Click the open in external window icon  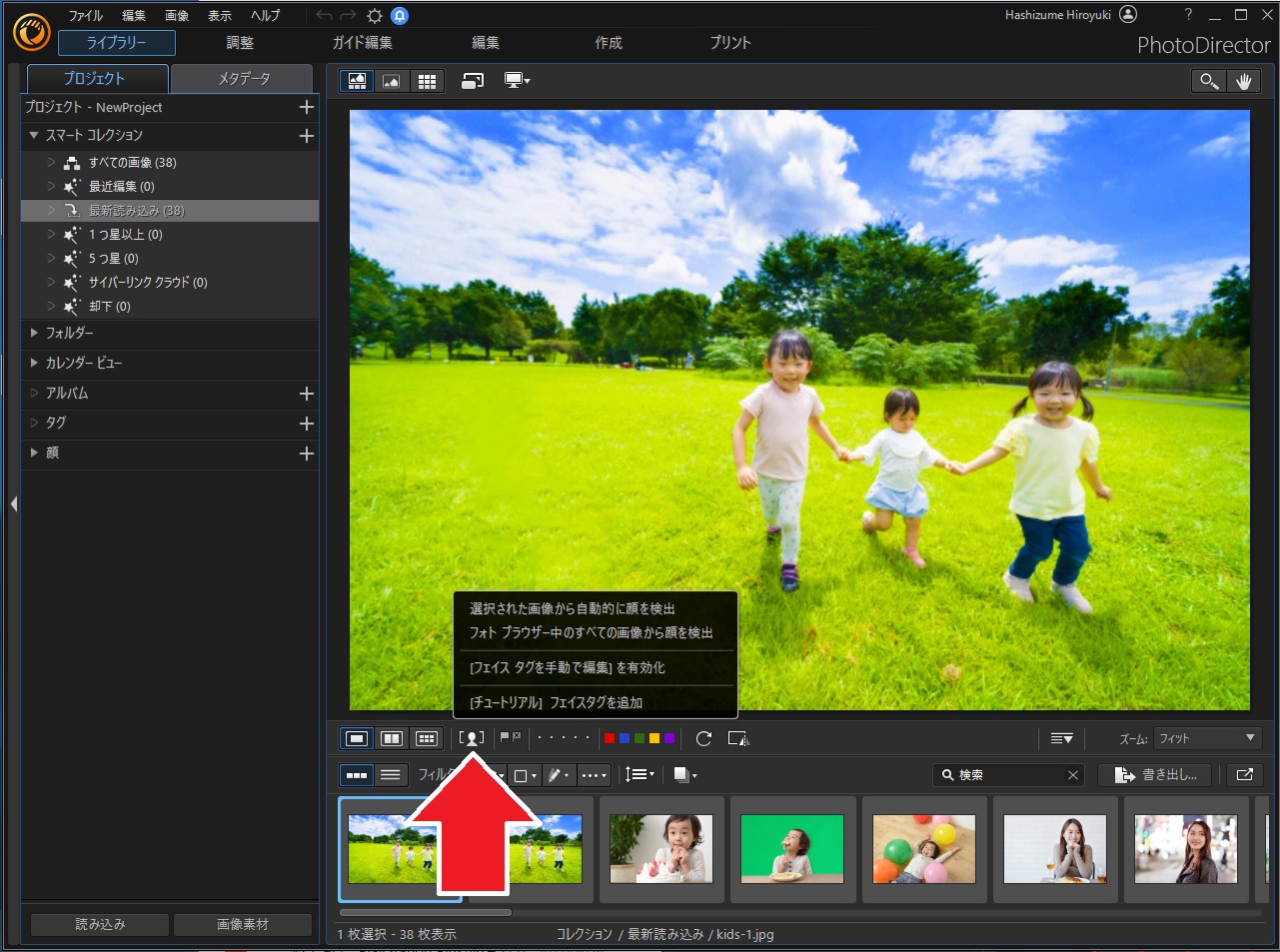click(x=1245, y=775)
